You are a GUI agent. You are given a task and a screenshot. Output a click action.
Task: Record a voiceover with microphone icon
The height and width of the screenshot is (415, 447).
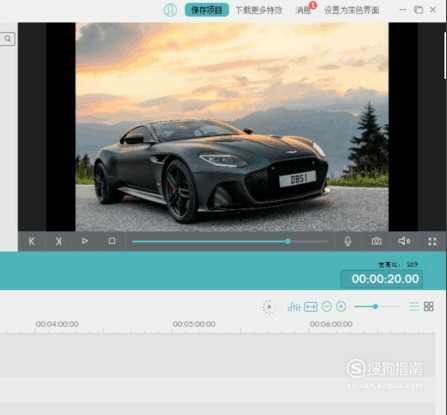(348, 241)
